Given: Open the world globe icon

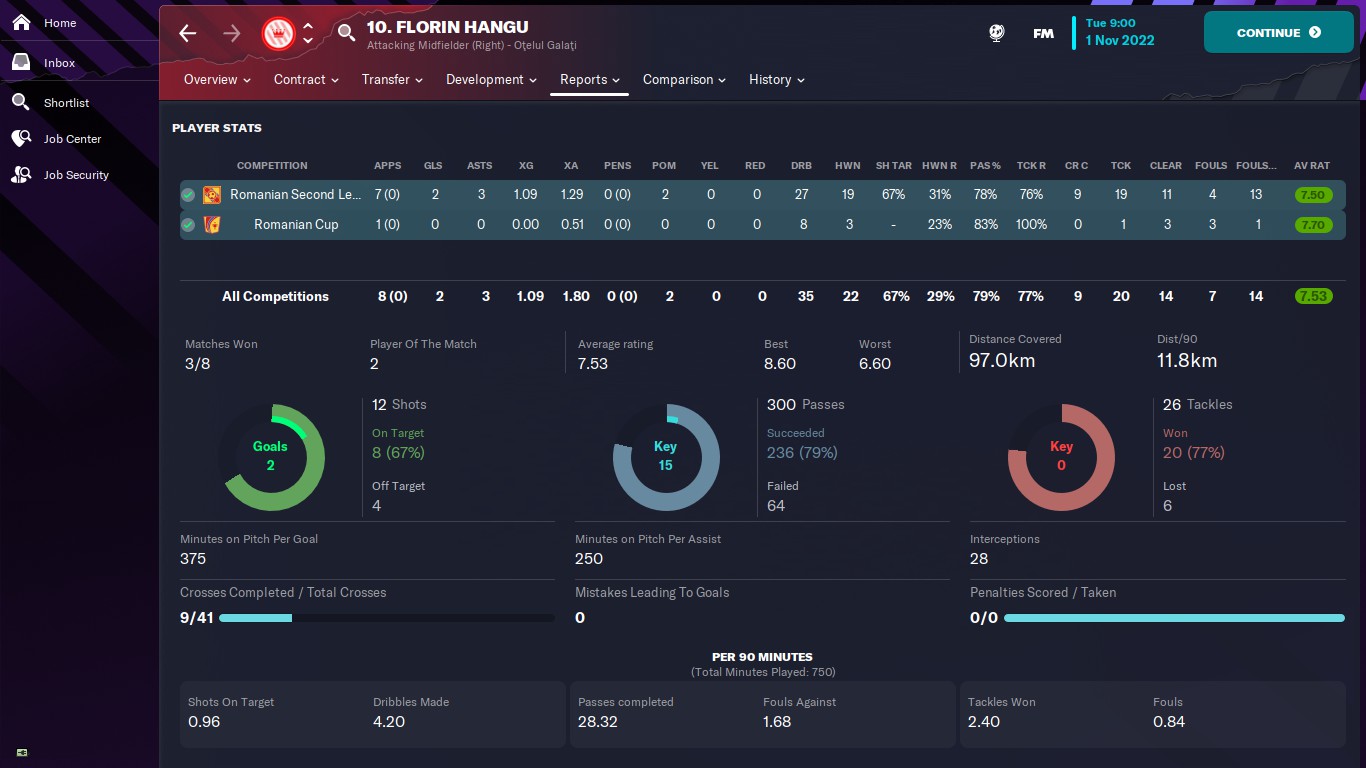Looking at the screenshot, I should 996,33.
